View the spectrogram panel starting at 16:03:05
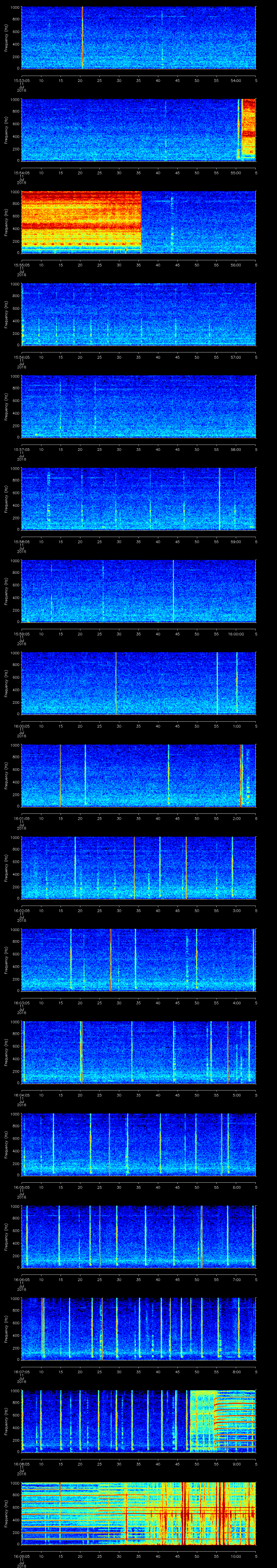This screenshot has height=1568, width=277. click(x=138, y=960)
